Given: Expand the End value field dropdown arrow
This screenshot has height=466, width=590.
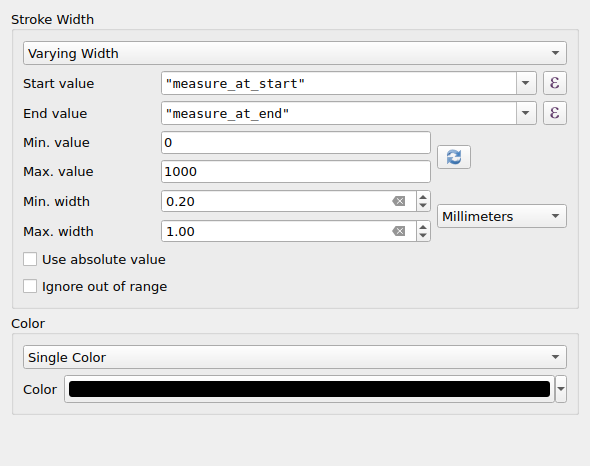Looking at the screenshot, I should point(526,113).
